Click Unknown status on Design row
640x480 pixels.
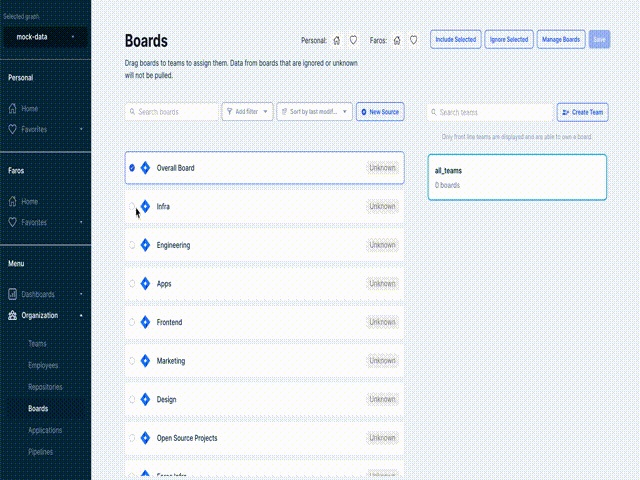point(382,399)
